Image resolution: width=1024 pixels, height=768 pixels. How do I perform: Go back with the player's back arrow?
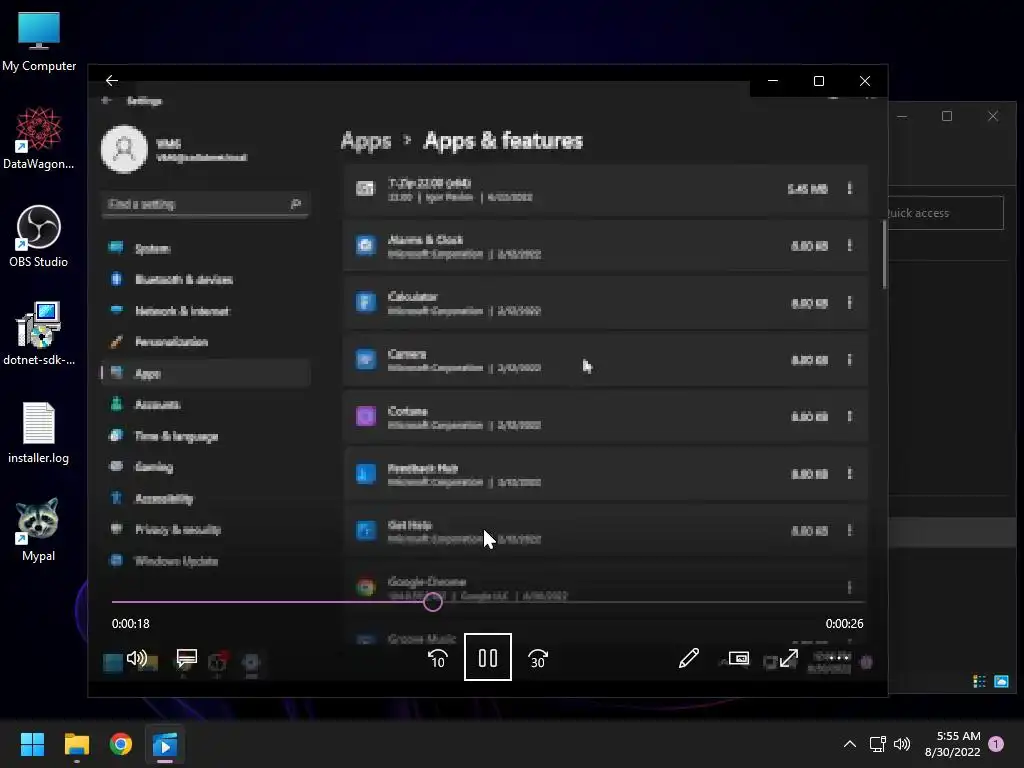coord(112,80)
